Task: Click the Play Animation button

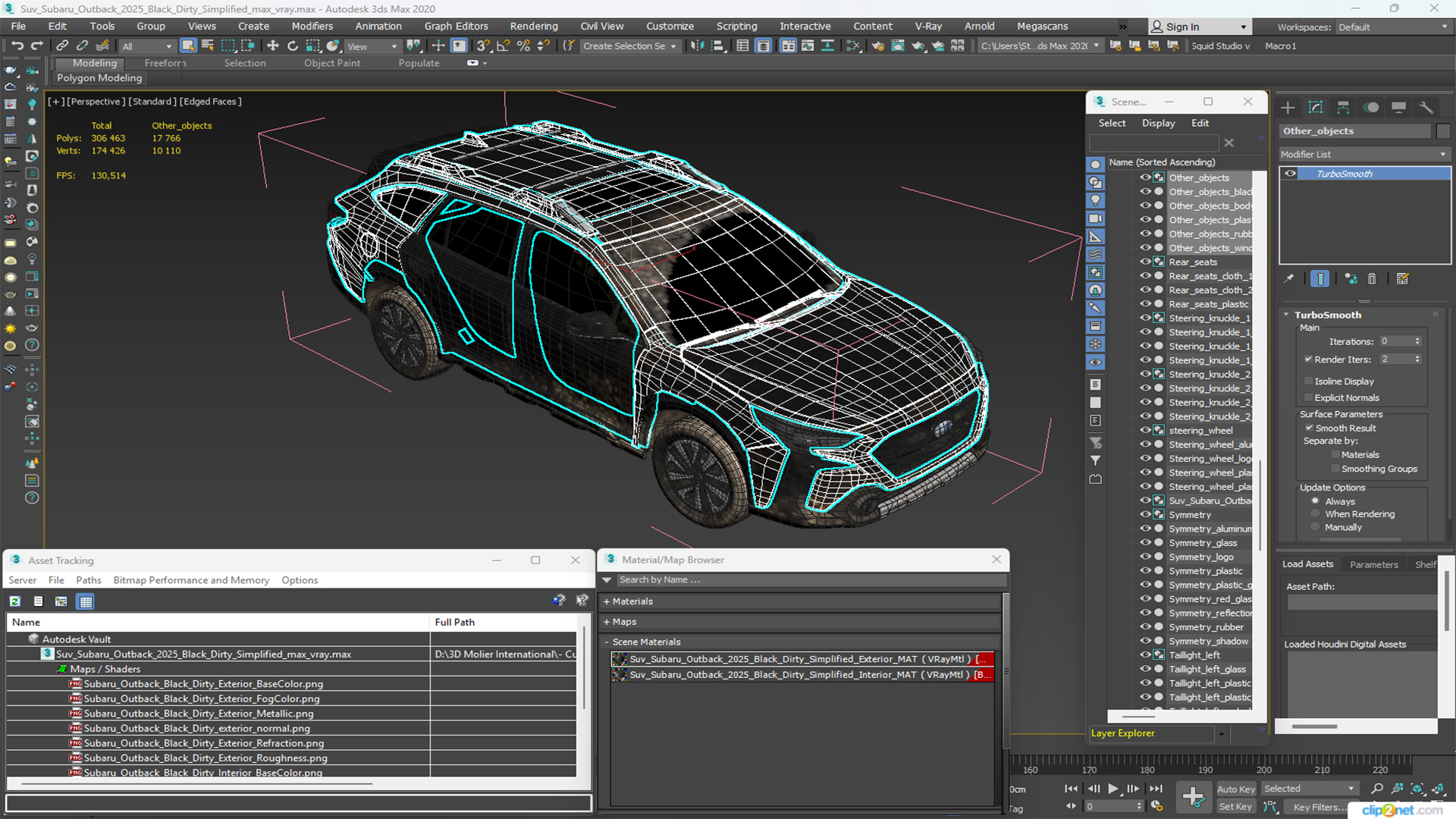Action: [1113, 789]
